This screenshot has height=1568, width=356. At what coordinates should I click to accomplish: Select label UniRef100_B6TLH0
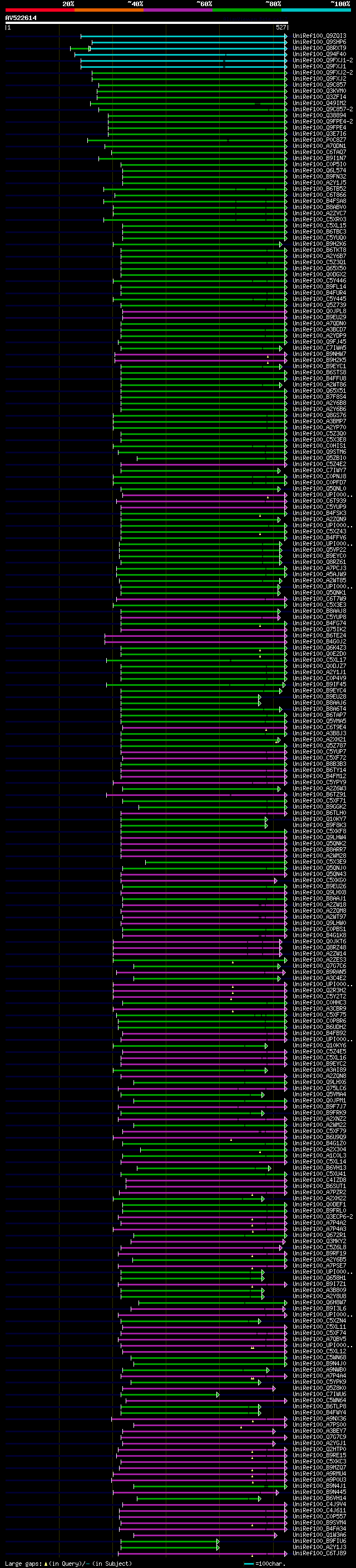coord(319,813)
